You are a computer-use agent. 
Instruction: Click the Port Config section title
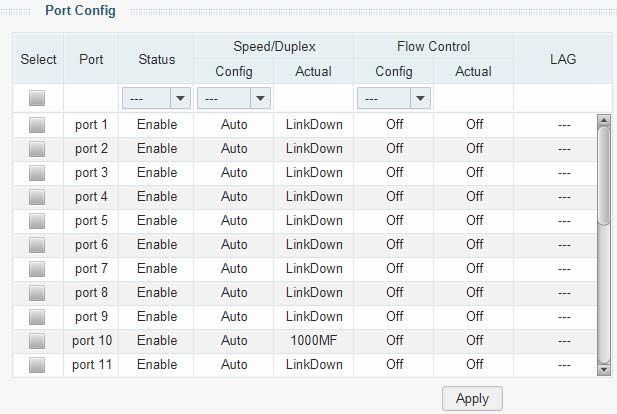(x=80, y=10)
